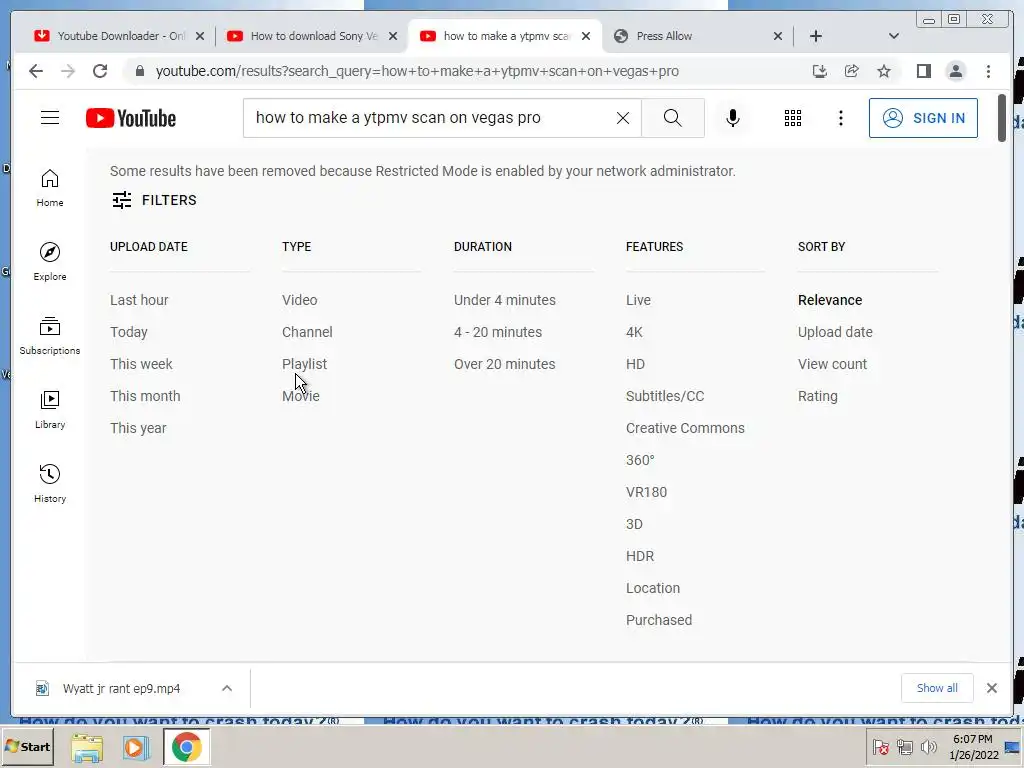
Task: Filter by This year upload date
Action: tap(138, 428)
